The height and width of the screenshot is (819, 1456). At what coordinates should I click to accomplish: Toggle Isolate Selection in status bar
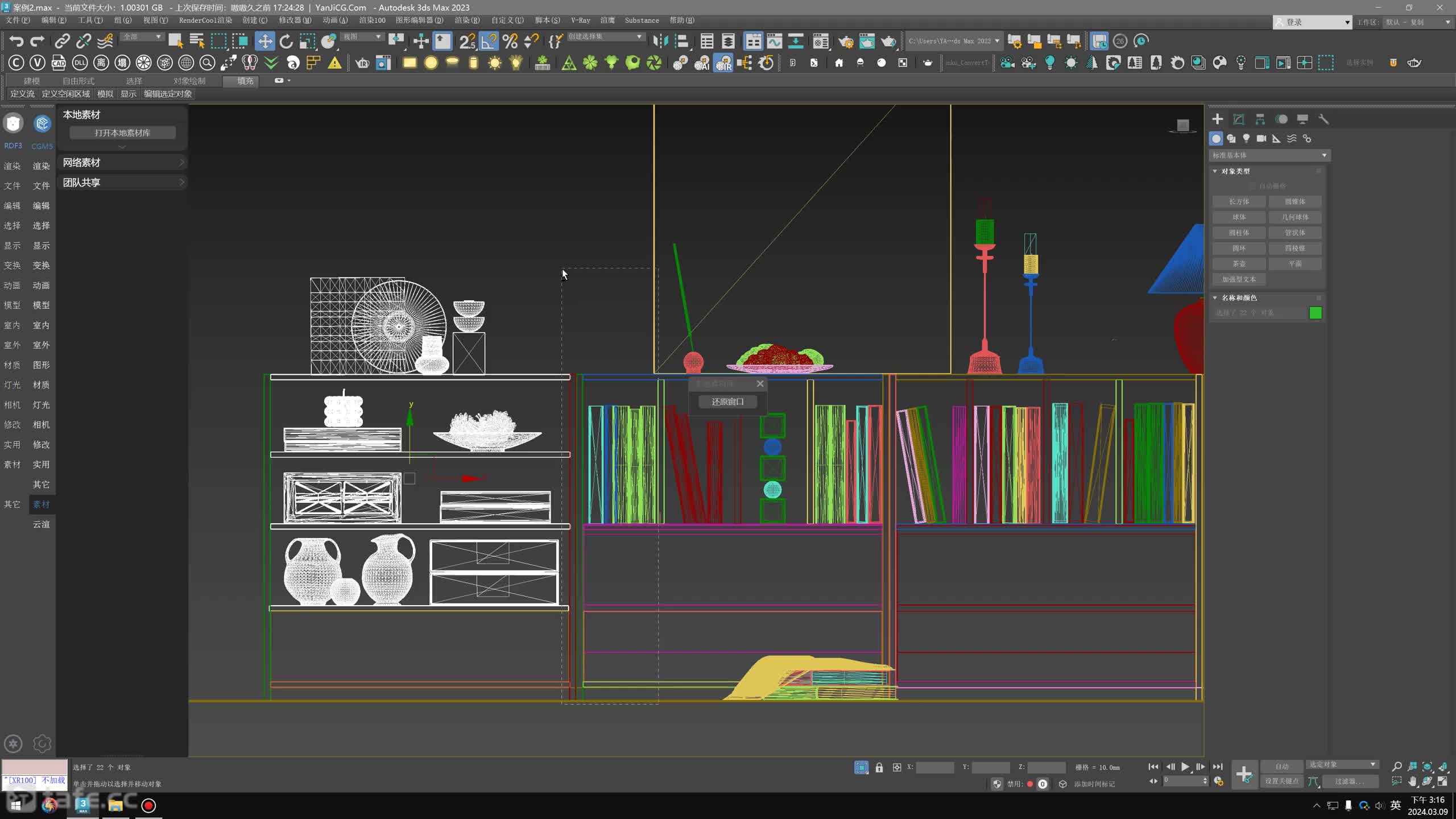pyautogui.click(x=861, y=767)
